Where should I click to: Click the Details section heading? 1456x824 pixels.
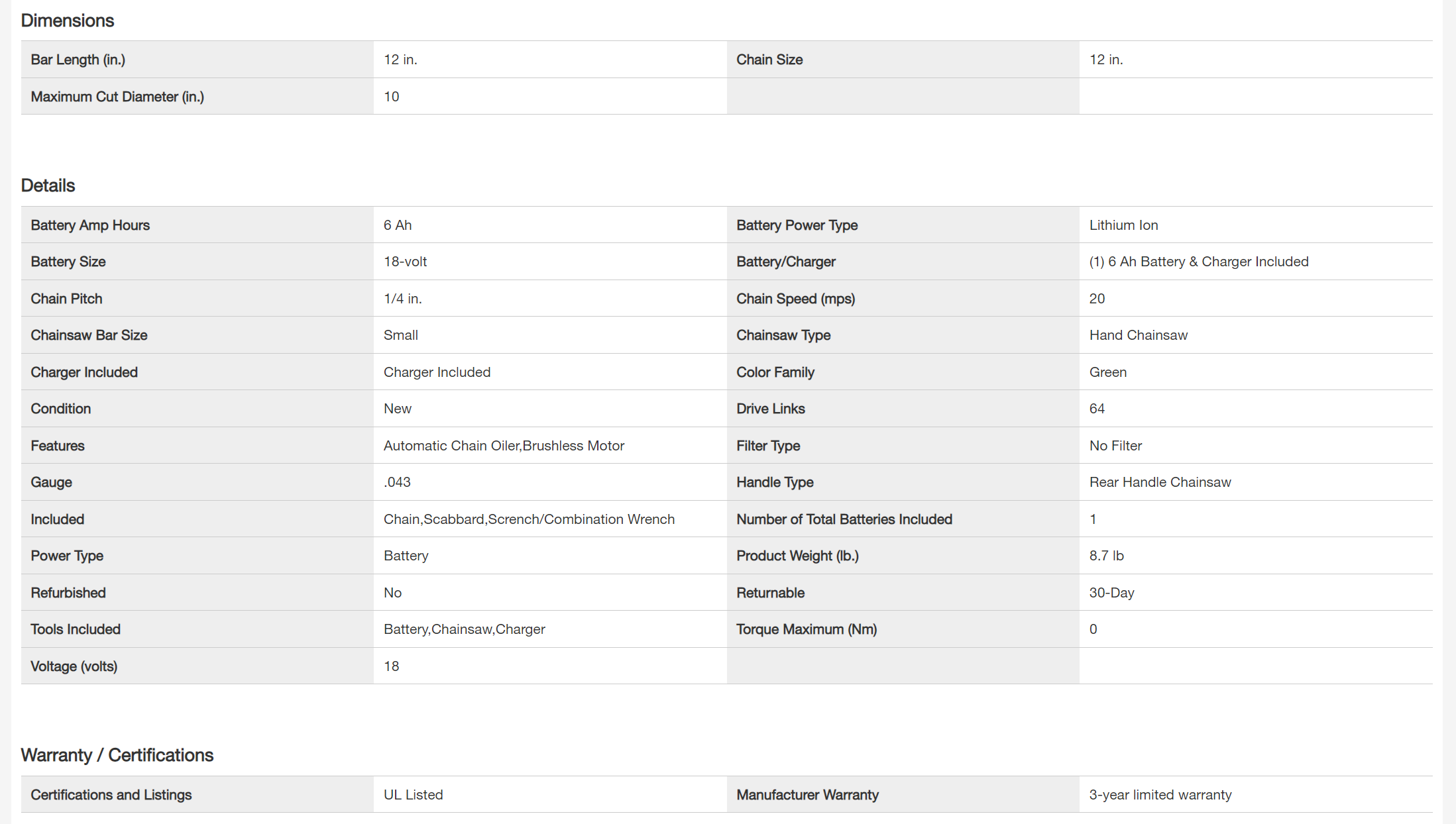pos(48,185)
